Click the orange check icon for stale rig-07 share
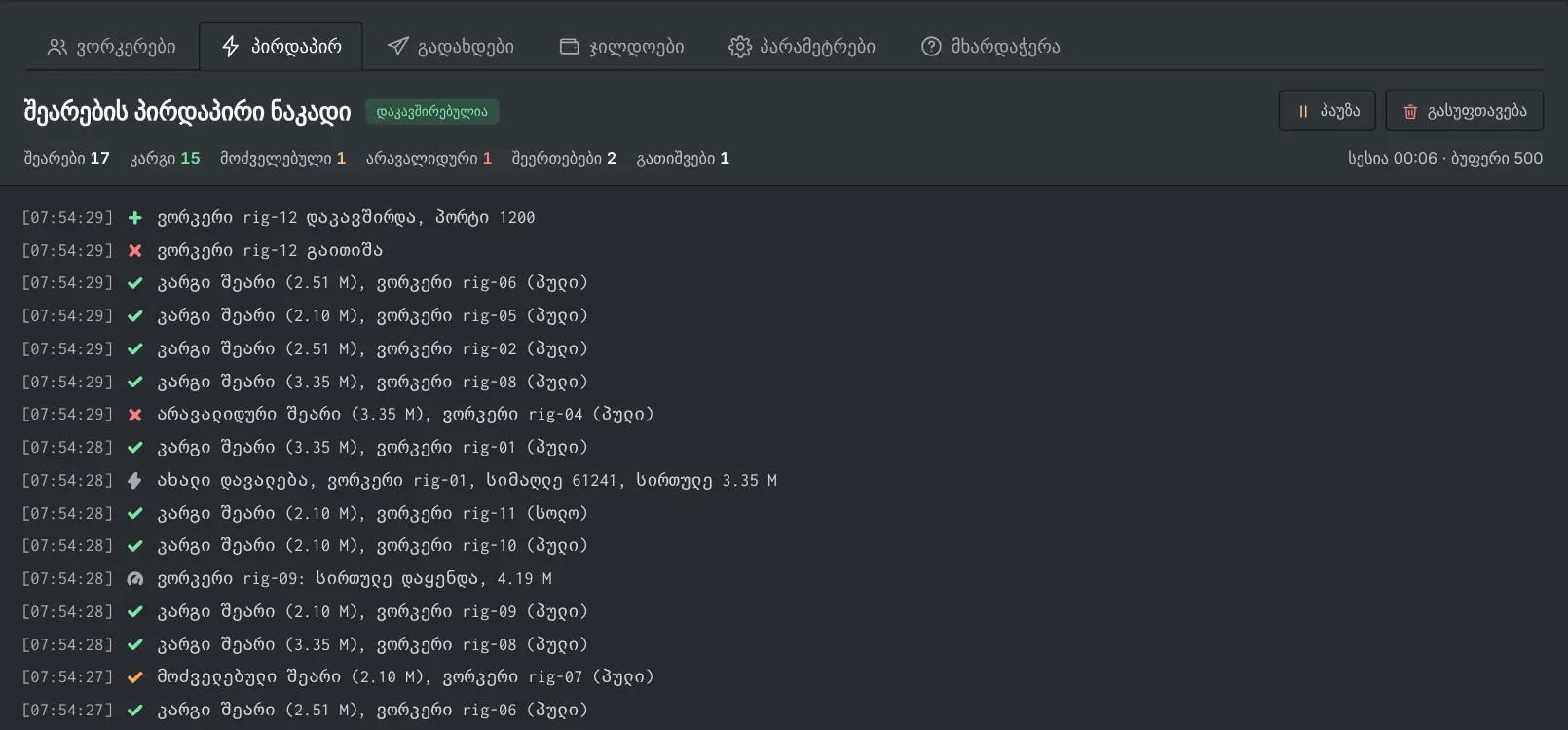 click(x=135, y=677)
